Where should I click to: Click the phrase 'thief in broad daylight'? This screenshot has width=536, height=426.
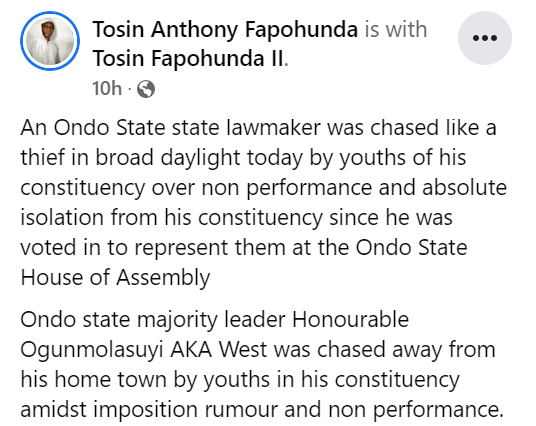pos(130,158)
